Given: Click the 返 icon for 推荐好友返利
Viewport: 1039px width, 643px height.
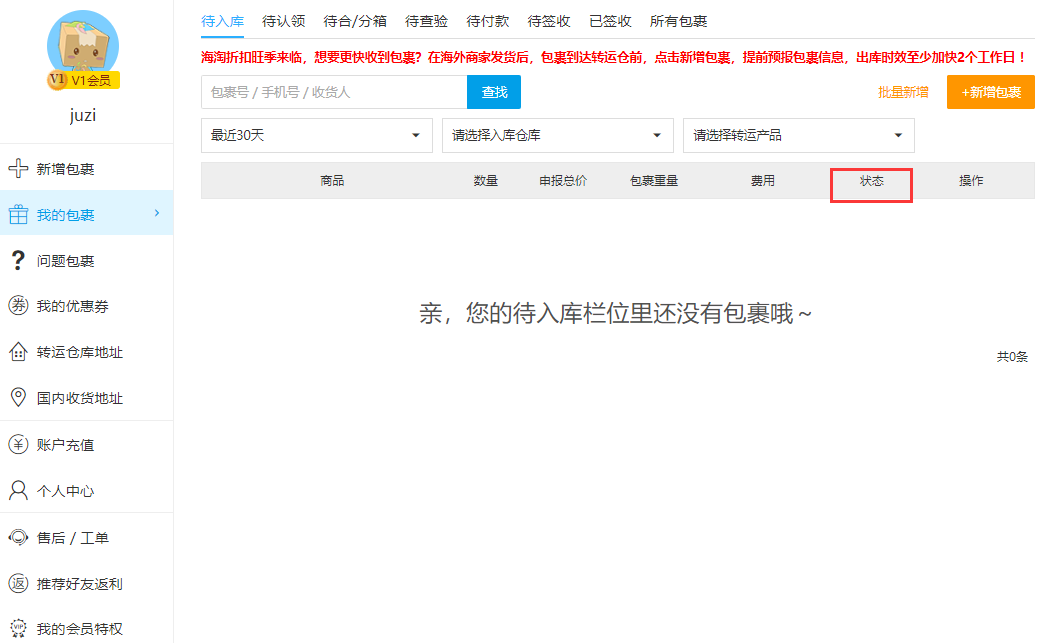Looking at the screenshot, I should pos(18,583).
